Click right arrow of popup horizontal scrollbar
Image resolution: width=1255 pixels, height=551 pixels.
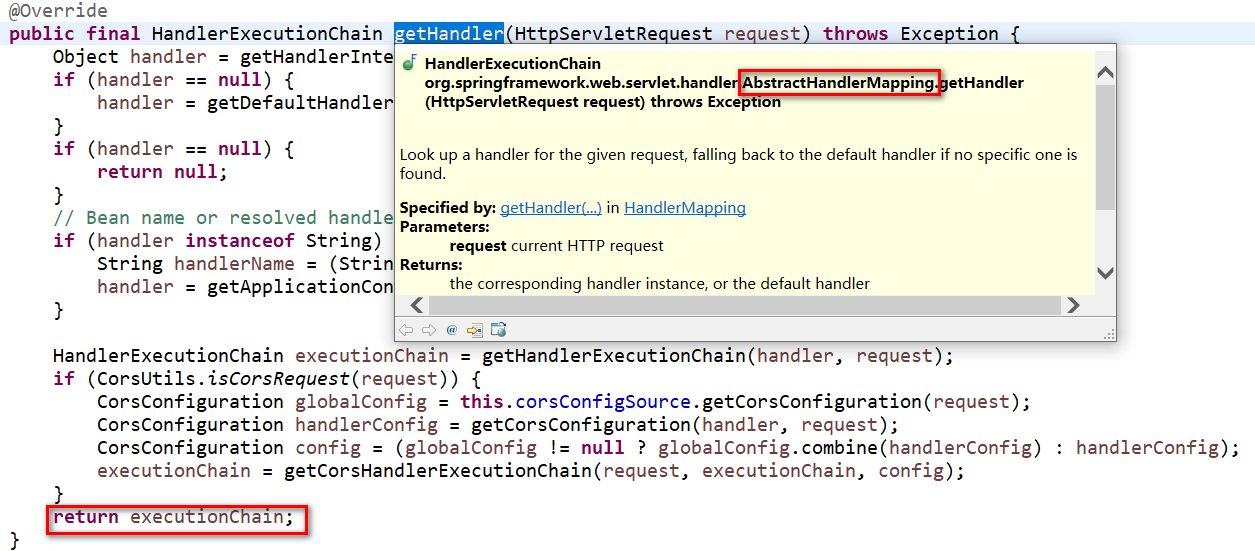1073,305
